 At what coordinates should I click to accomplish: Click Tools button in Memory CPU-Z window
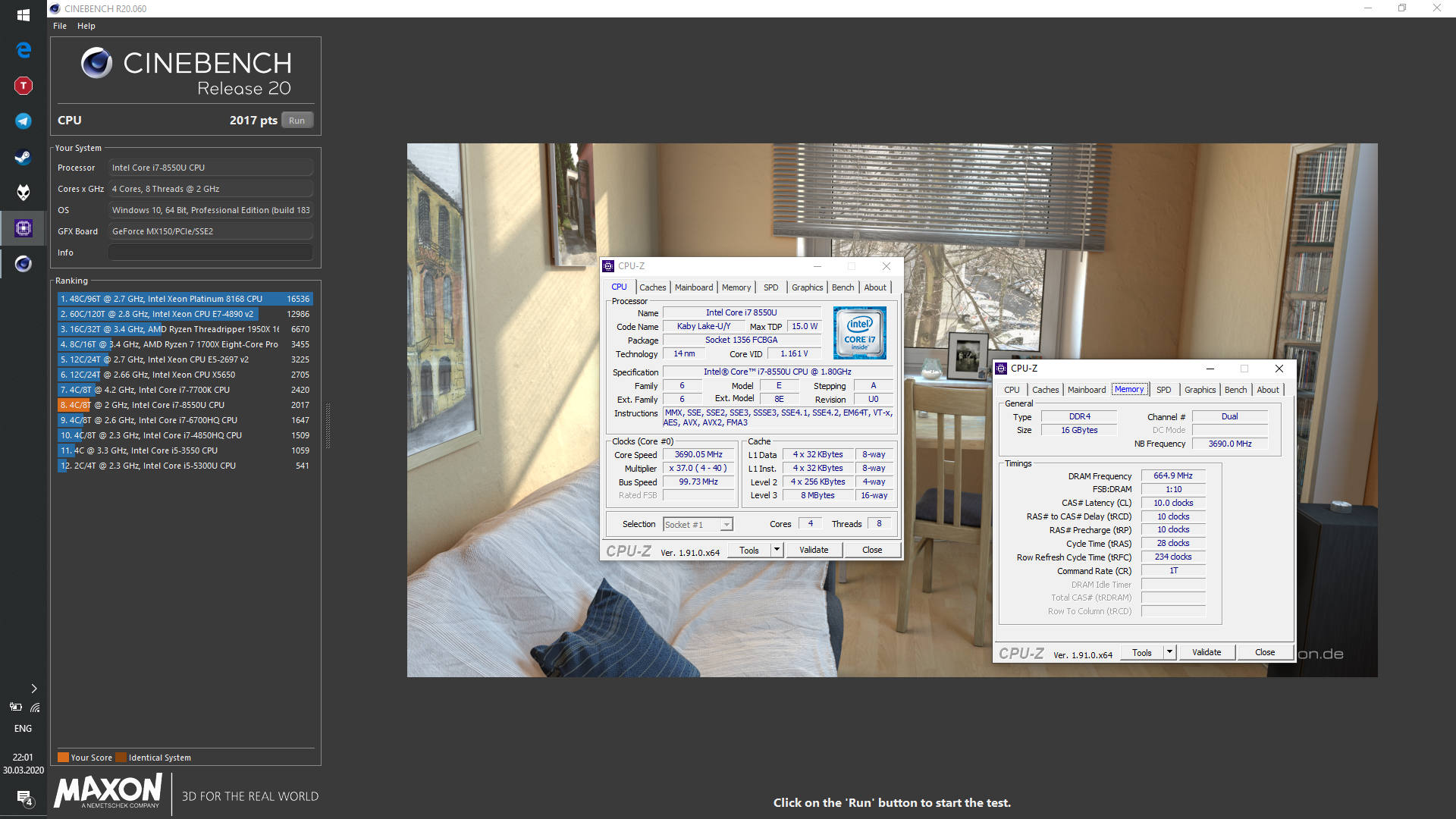point(1142,653)
